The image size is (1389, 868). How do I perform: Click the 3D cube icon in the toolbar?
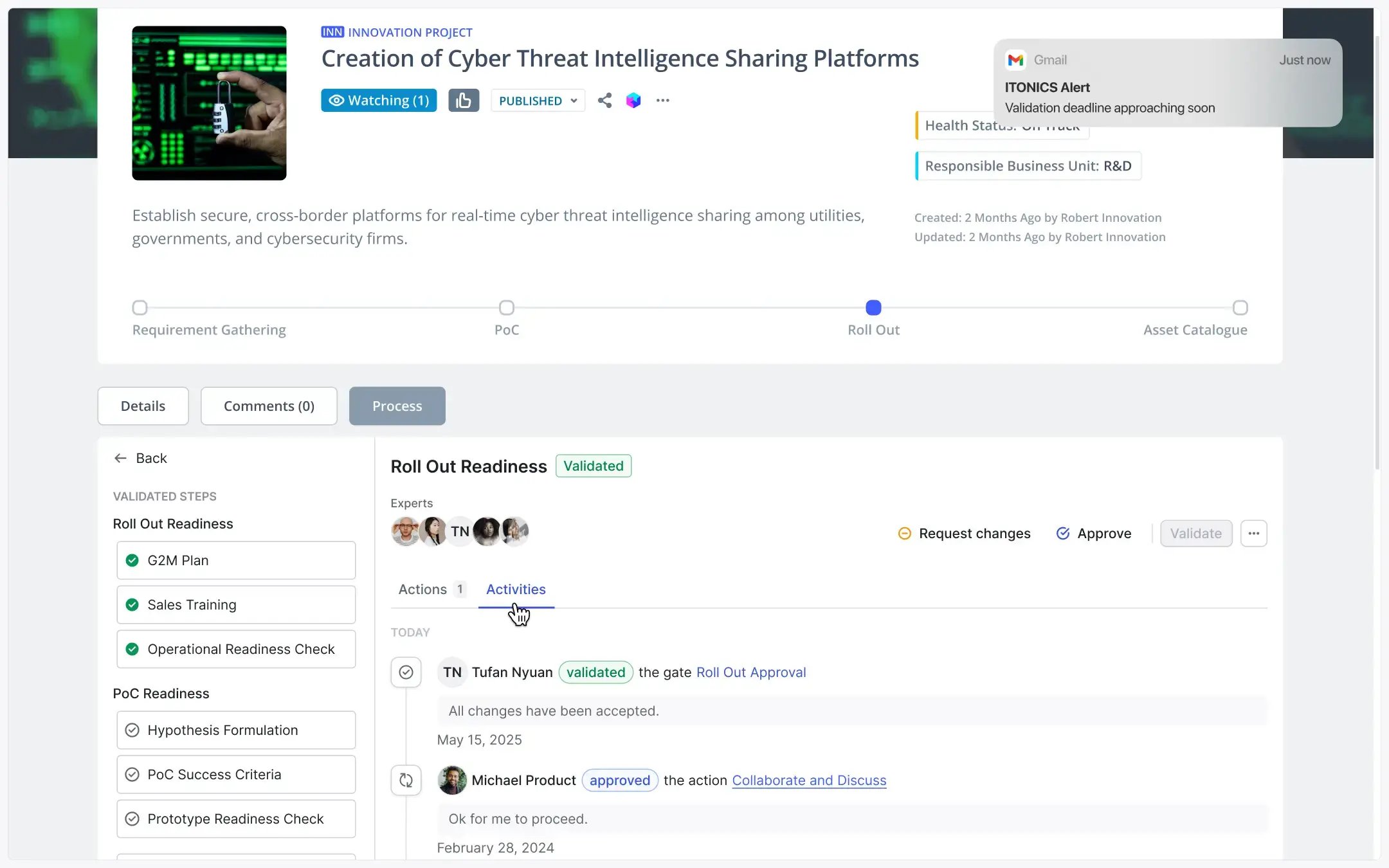[x=633, y=100]
